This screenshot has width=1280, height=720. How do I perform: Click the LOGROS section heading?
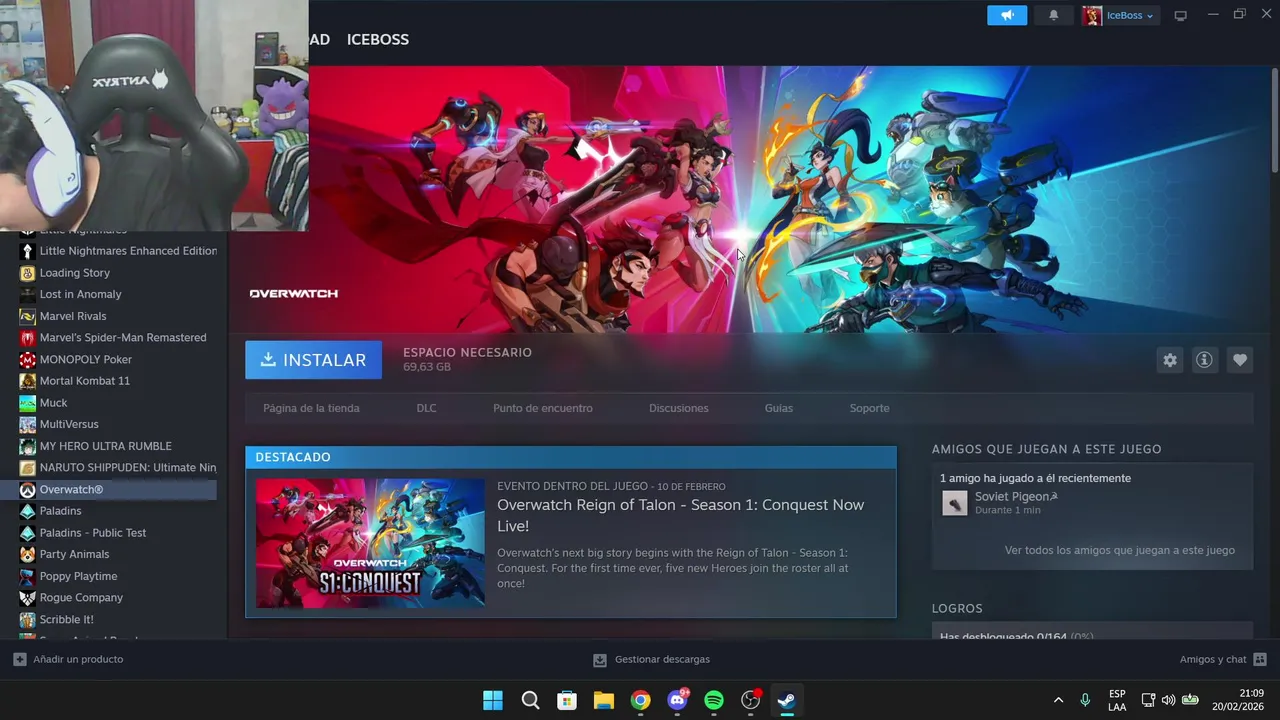(x=957, y=608)
